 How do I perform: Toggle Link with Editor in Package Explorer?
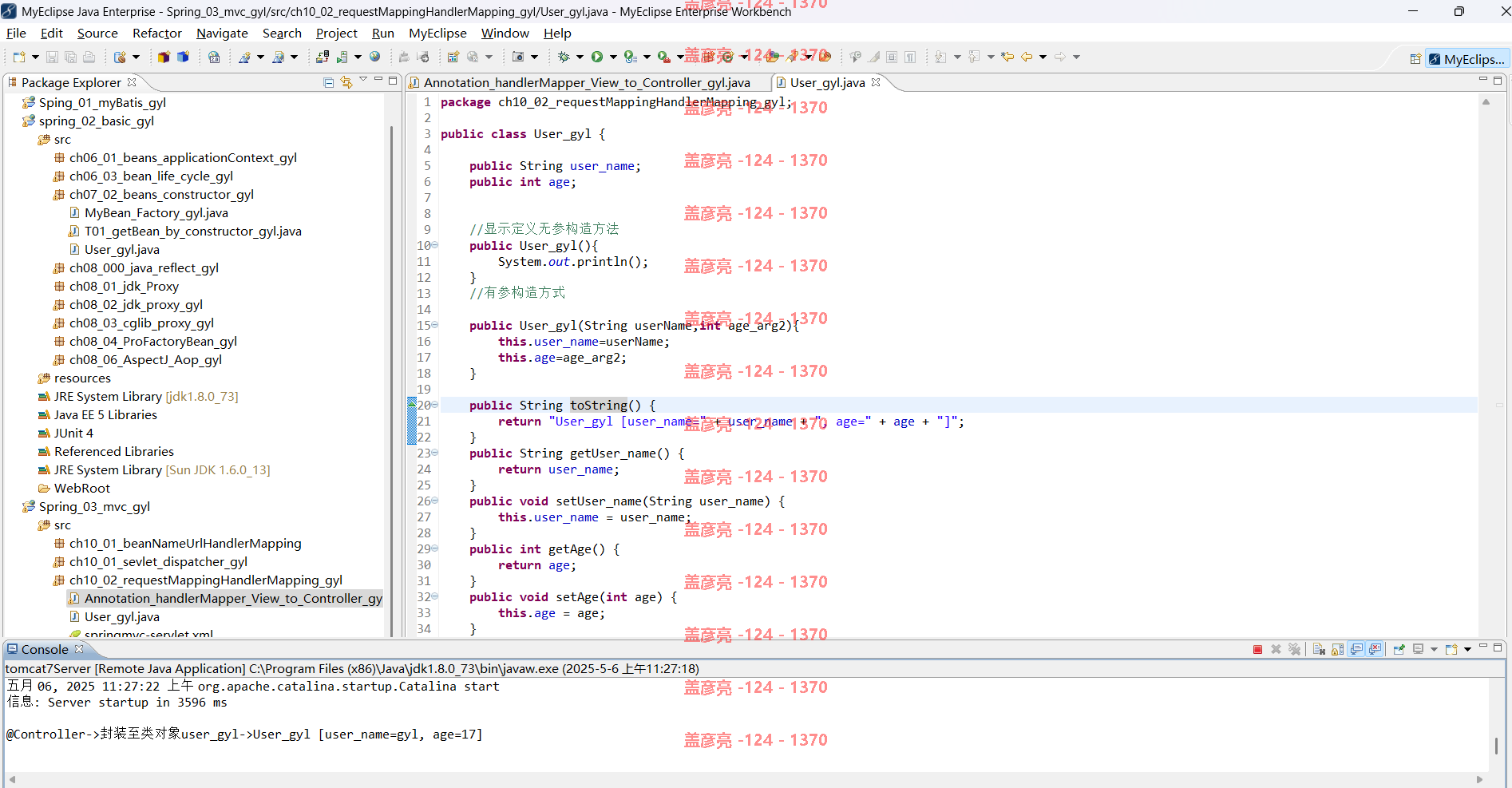coord(346,82)
